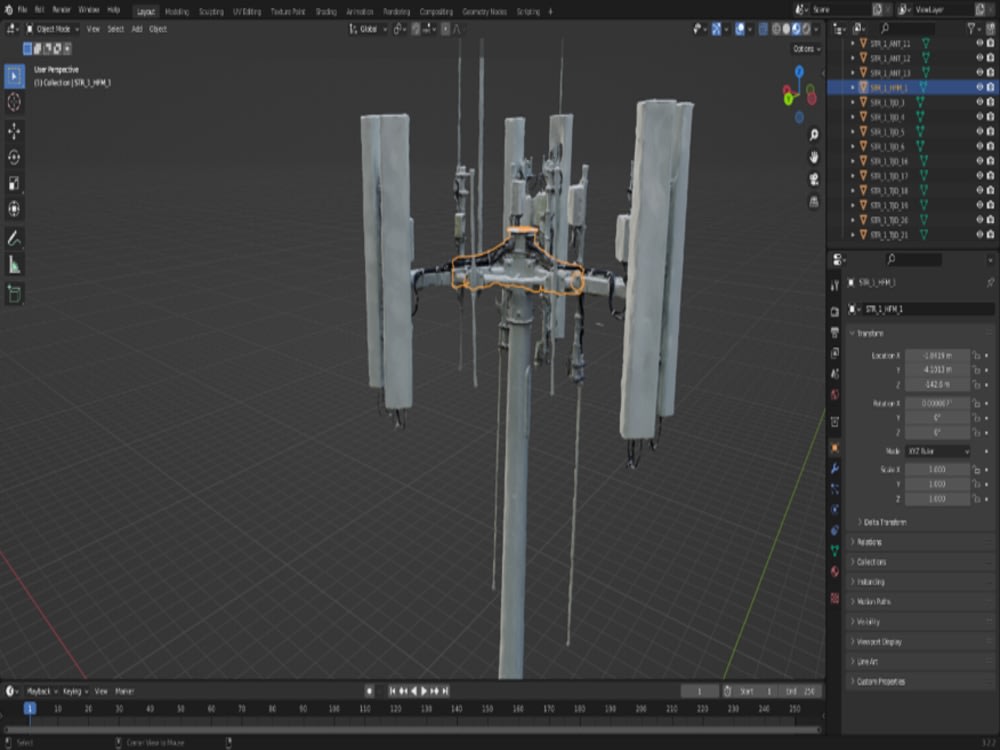Play the animation forward
This screenshot has width=1000, height=750.
(x=424, y=691)
